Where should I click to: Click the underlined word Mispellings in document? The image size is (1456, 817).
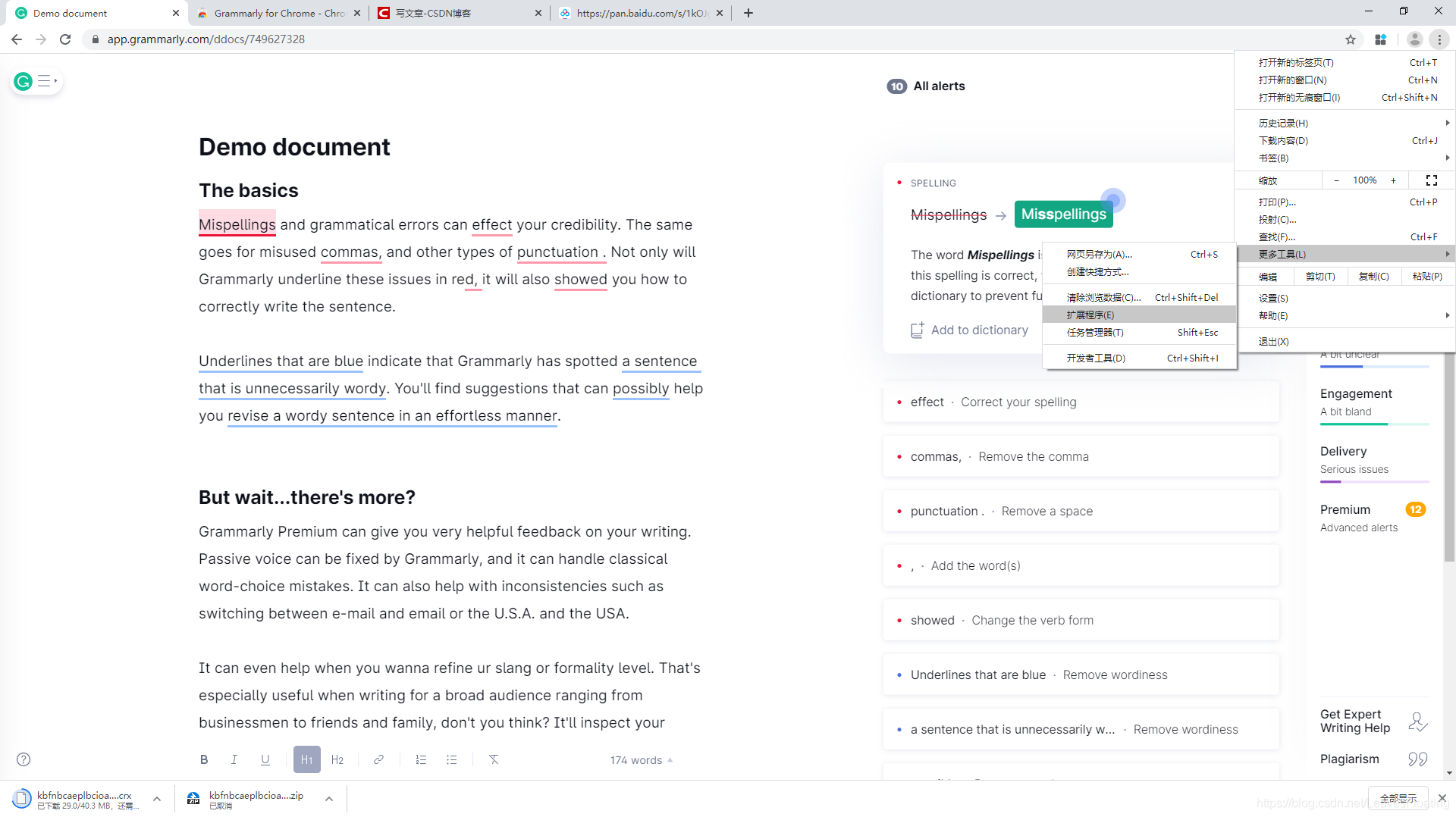click(x=237, y=224)
